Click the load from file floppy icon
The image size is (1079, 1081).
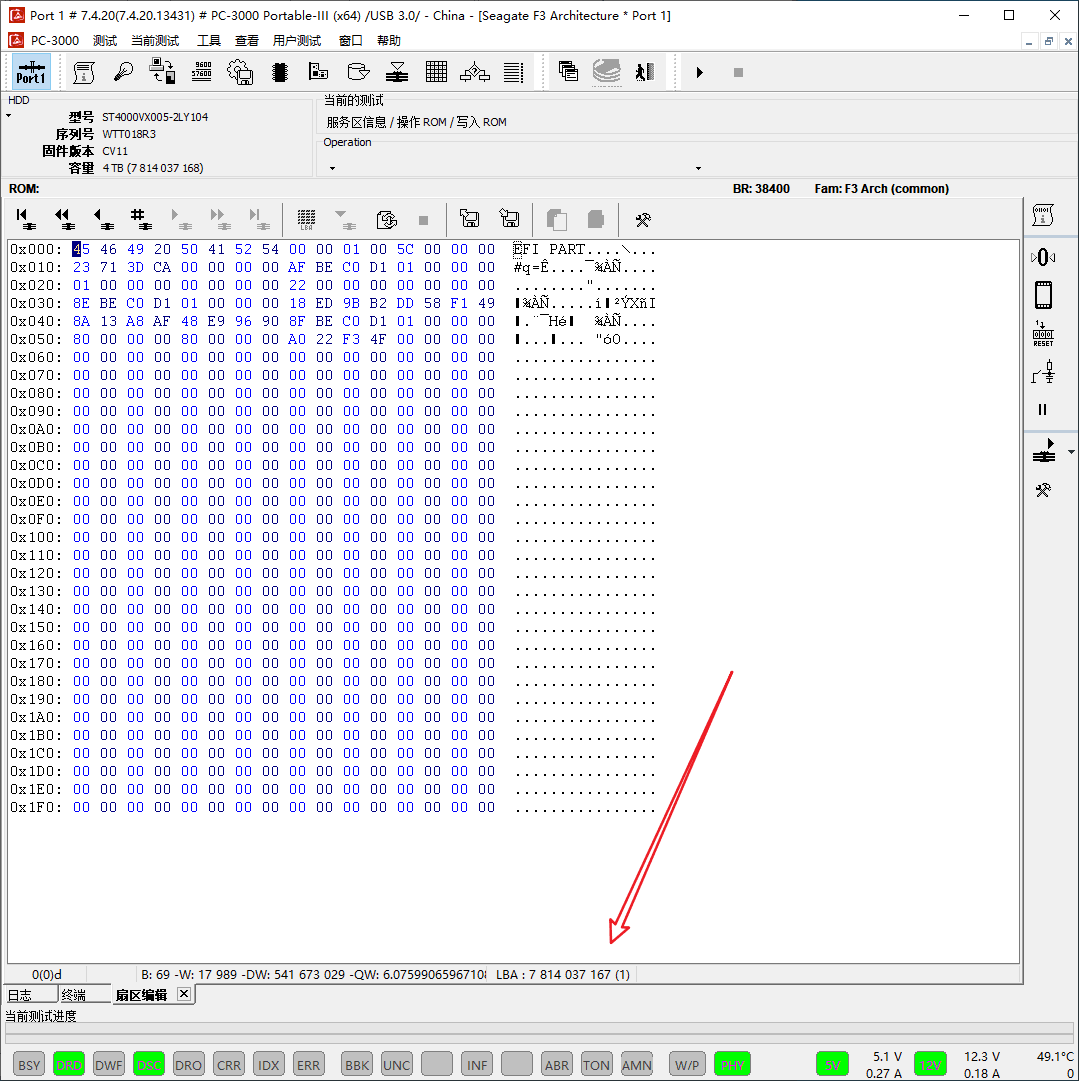click(470, 219)
